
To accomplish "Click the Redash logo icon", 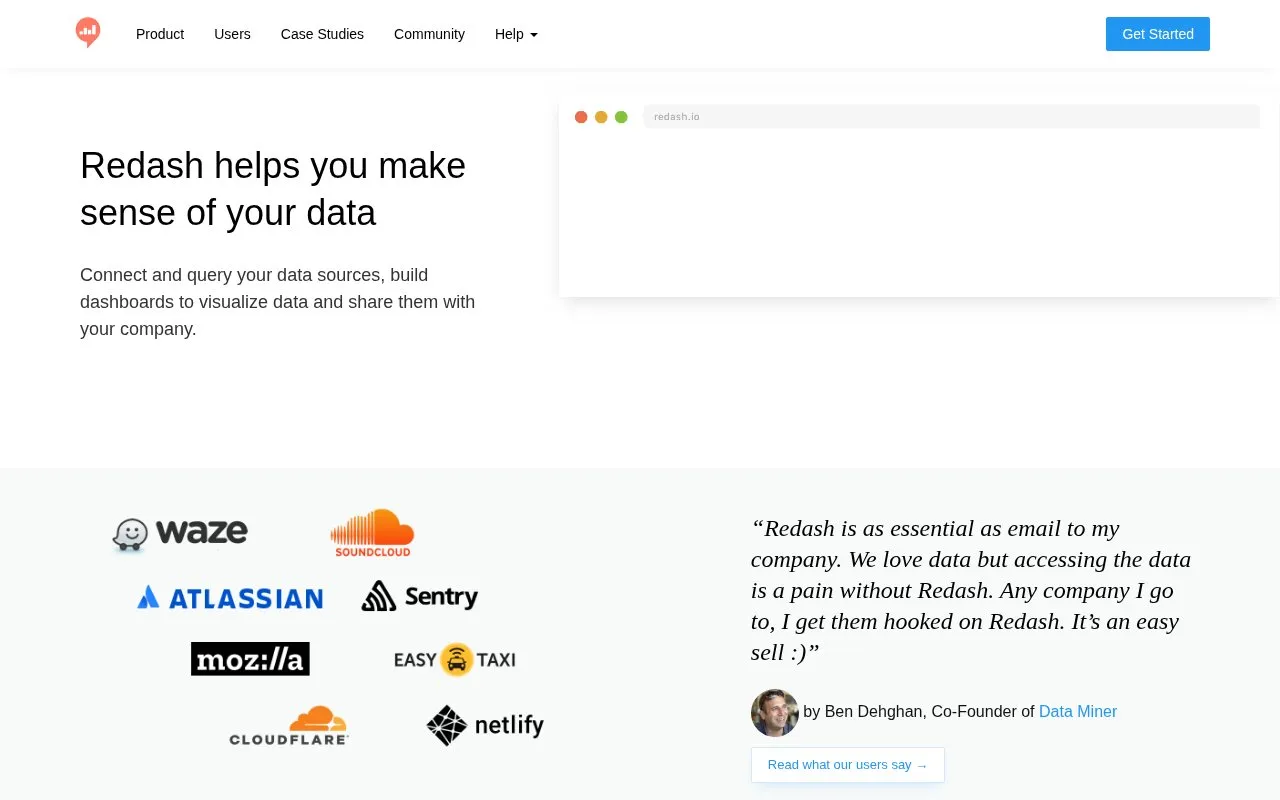I will 88,33.
